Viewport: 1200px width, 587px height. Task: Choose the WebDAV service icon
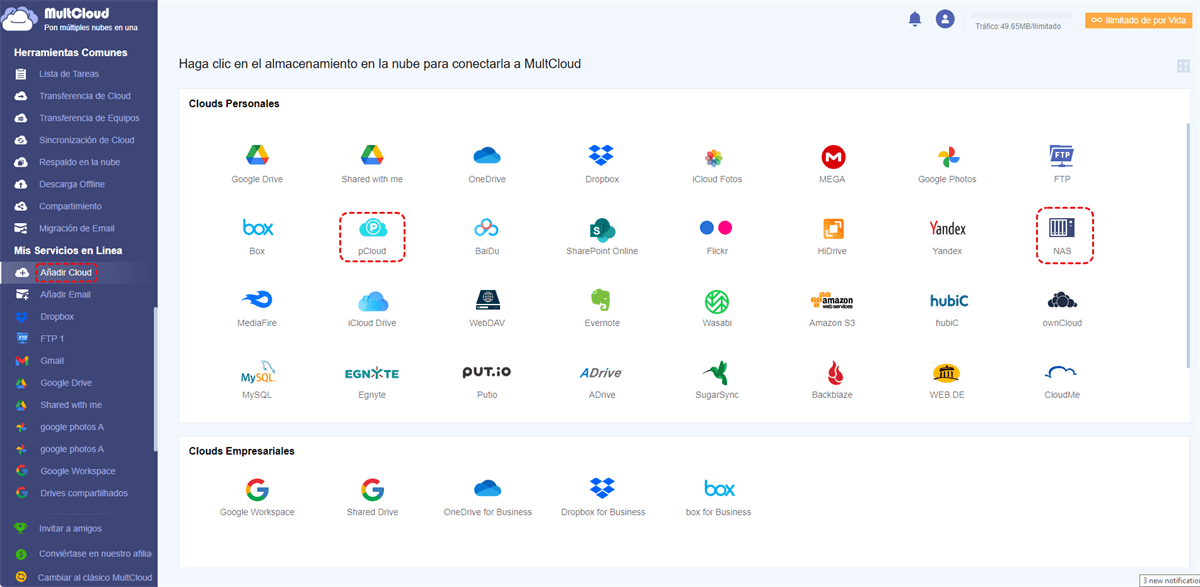[487, 300]
